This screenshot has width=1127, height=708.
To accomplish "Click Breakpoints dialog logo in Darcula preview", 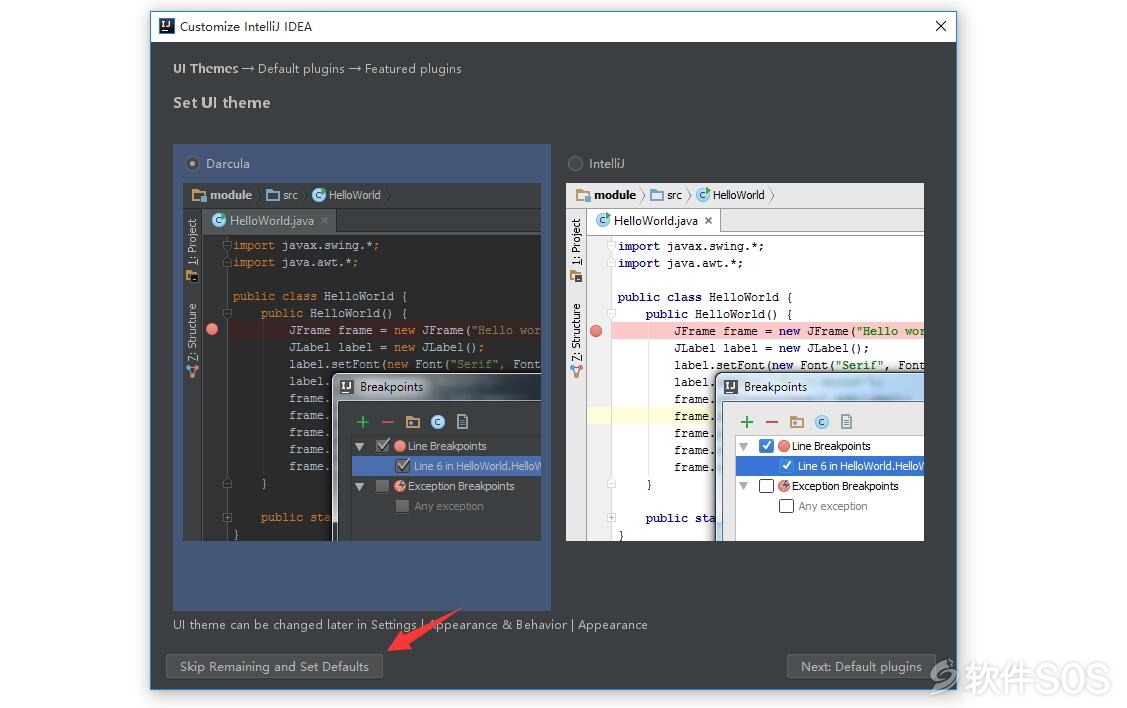I will (x=347, y=387).
